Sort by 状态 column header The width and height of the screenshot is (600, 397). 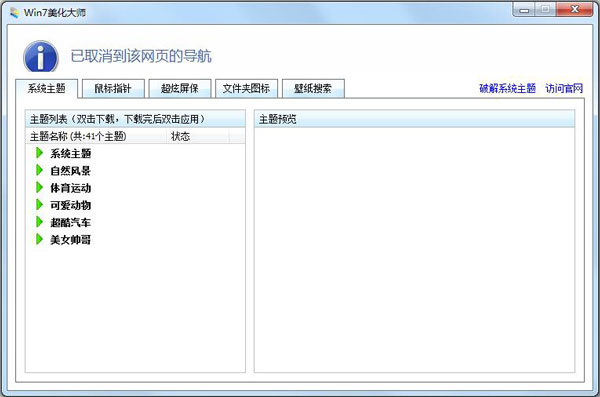click(198, 136)
